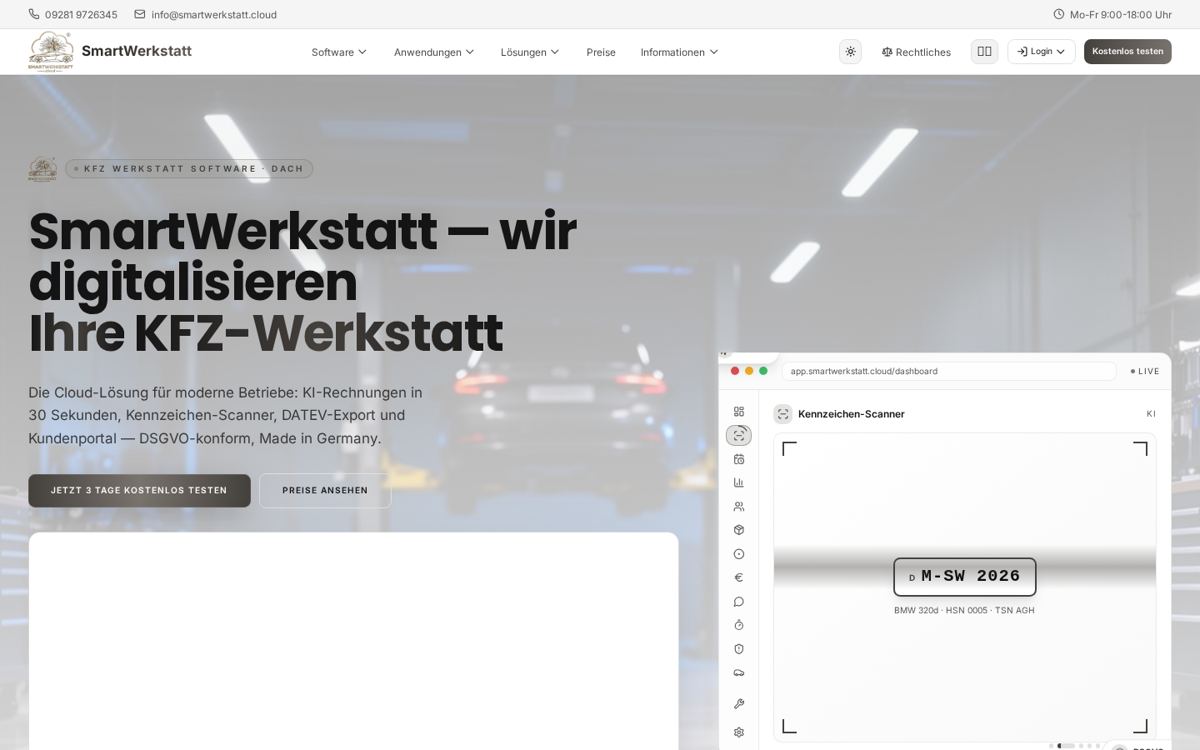Expand the Anwendungen menu
Image resolution: width=1200 pixels, height=750 pixels.
point(434,52)
